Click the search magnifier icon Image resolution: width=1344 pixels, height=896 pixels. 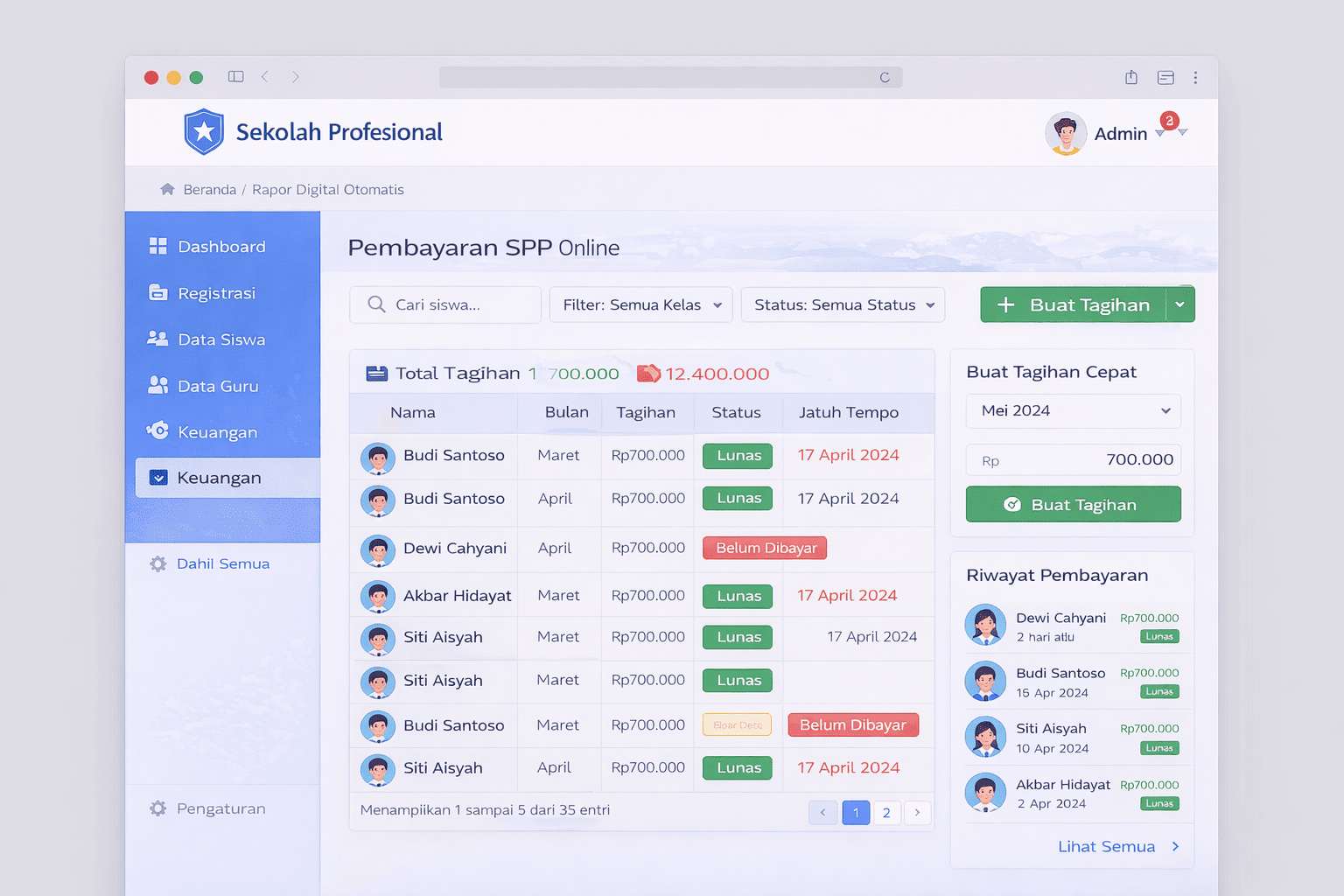click(376, 304)
